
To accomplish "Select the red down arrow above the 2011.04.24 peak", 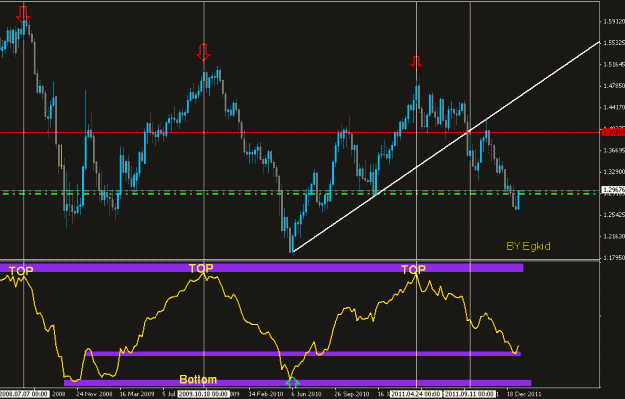I will (416, 63).
